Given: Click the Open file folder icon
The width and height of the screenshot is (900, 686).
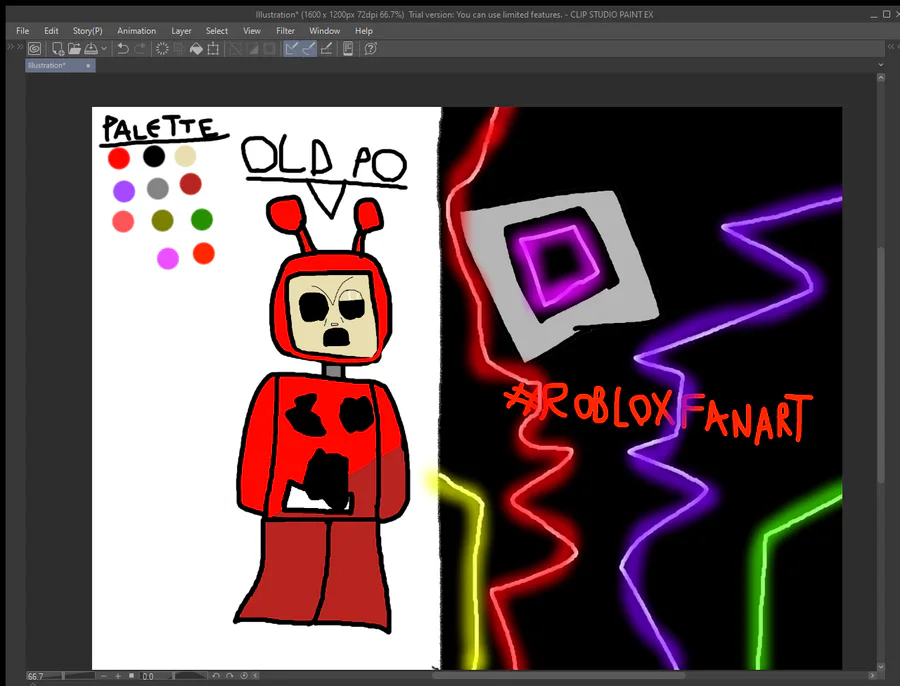Looking at the screenshot, I should pos(74,49).
